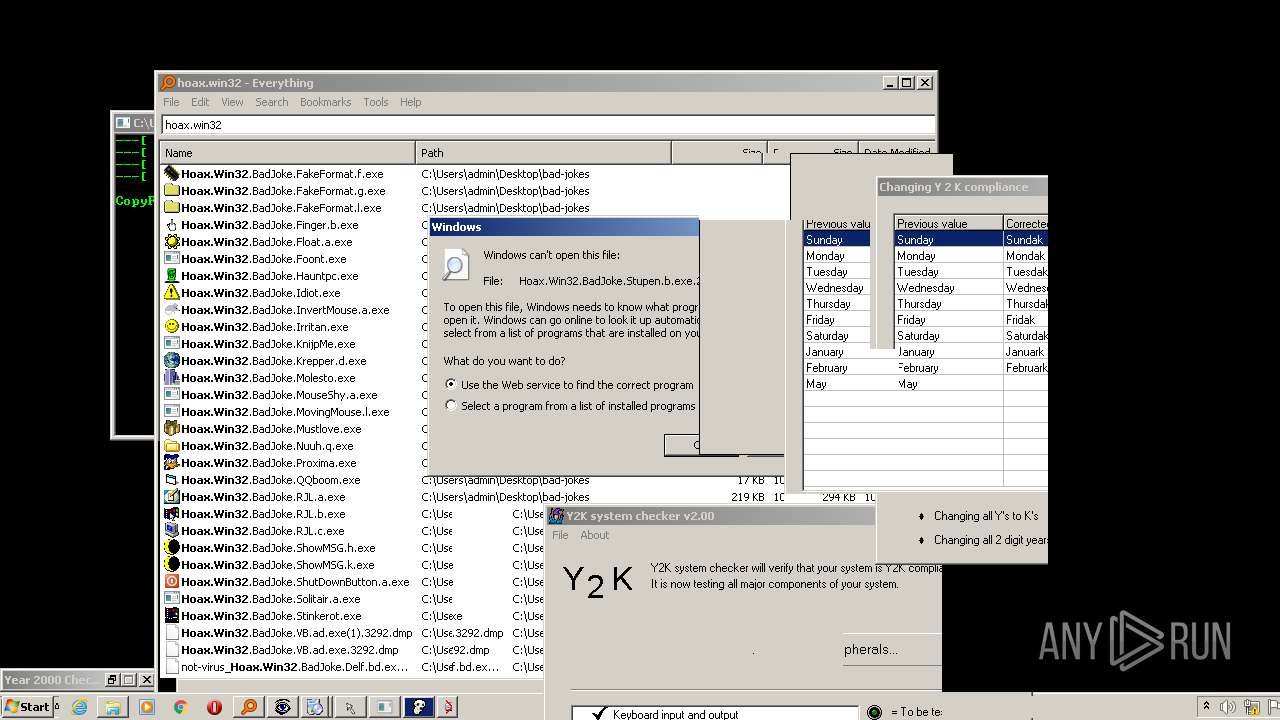Select 'Use the Web service' radio option
The image size is (1280, 720).
click(451, 385)
